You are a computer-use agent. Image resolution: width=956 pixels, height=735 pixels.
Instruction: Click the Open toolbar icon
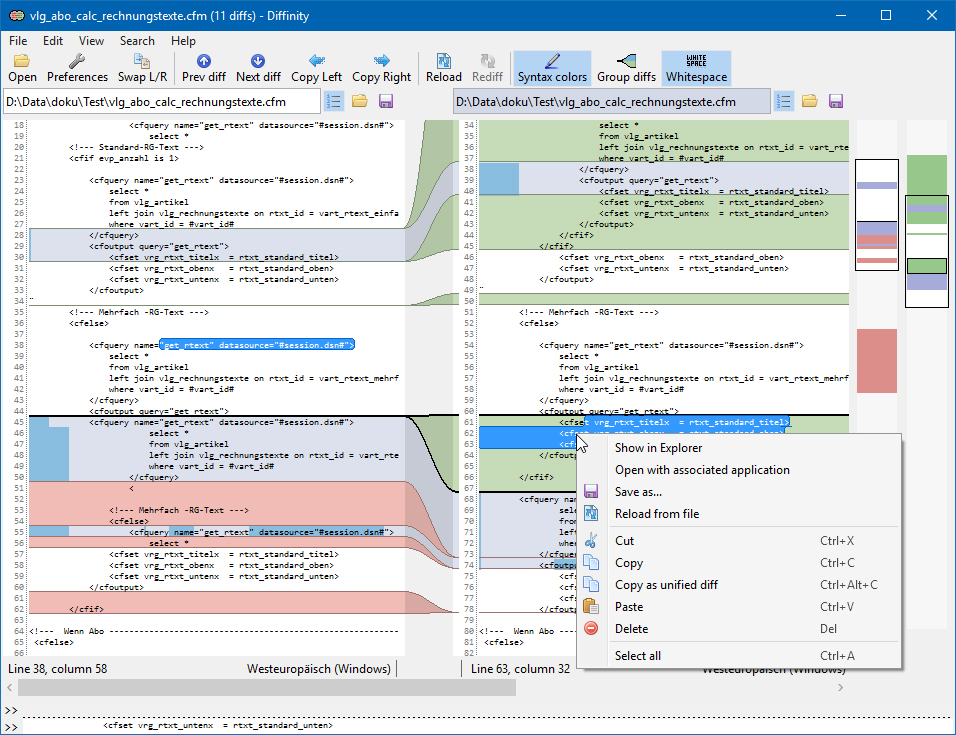[x=22, y=68]
